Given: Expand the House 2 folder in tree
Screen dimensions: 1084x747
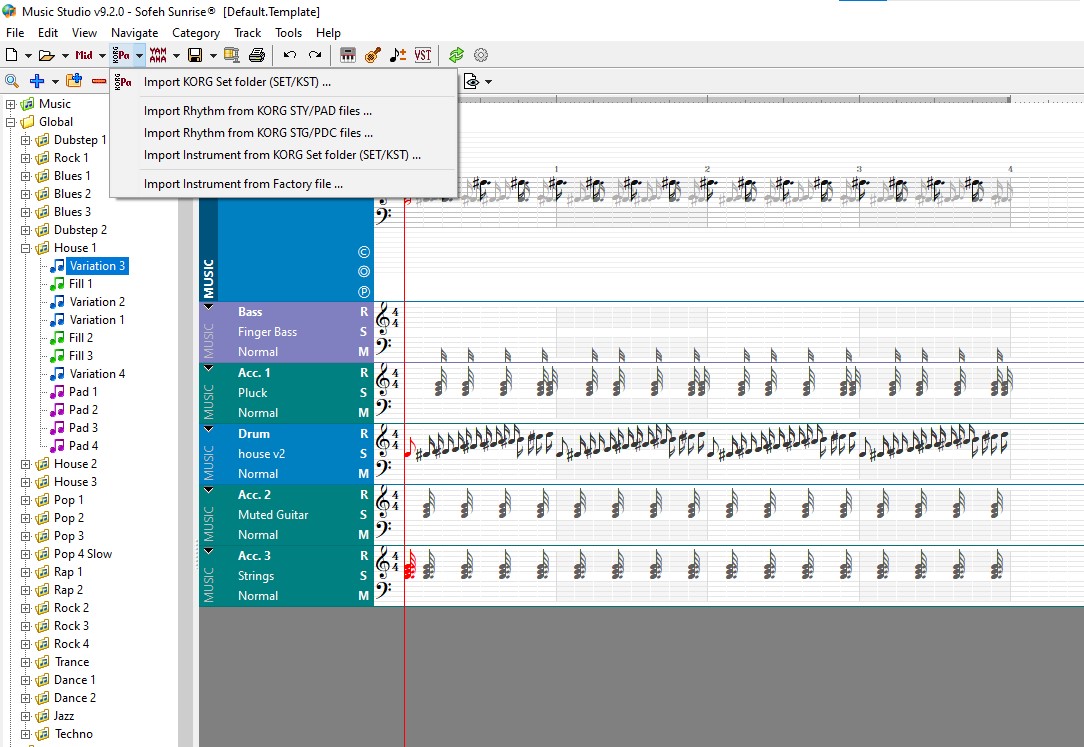Looking at the screenshot, I should (25, 464).
